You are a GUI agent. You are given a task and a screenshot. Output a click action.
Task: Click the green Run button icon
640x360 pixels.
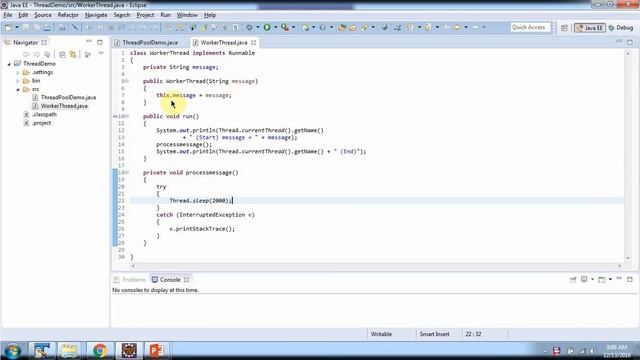coord(267,27)
